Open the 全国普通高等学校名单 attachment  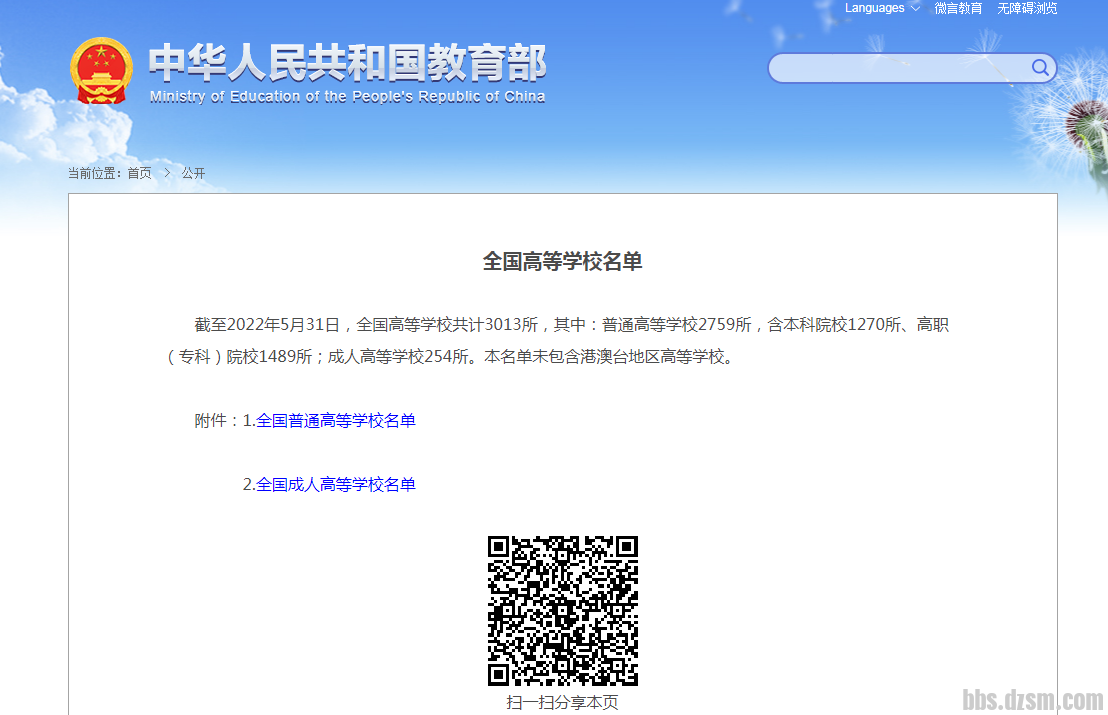coord(335,421)
